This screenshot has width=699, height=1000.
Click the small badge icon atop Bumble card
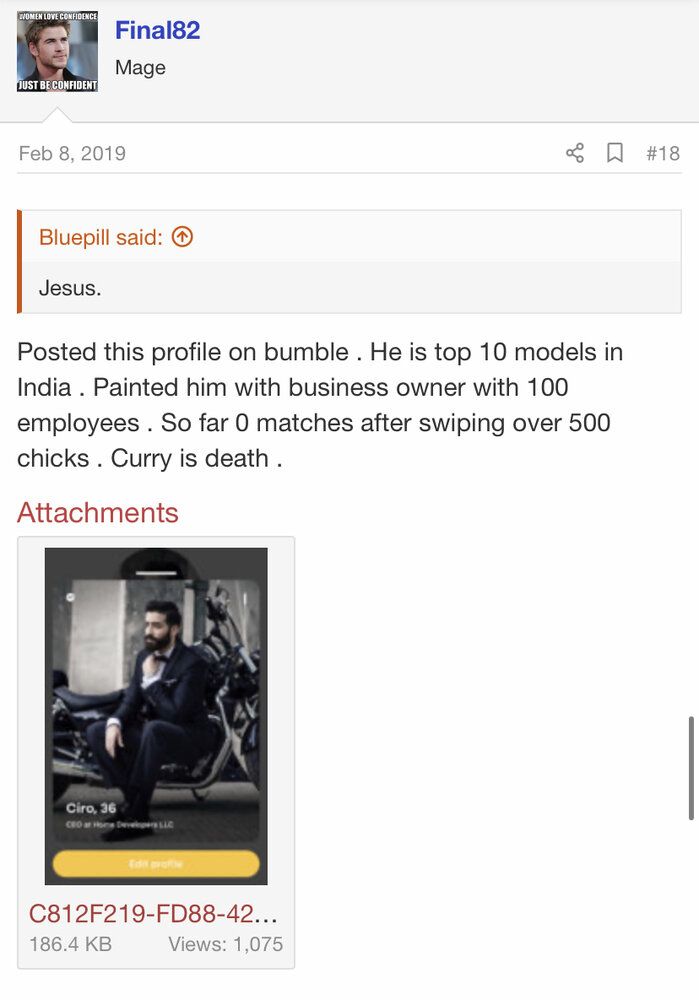pyautogui.click(x=70, y=596)
